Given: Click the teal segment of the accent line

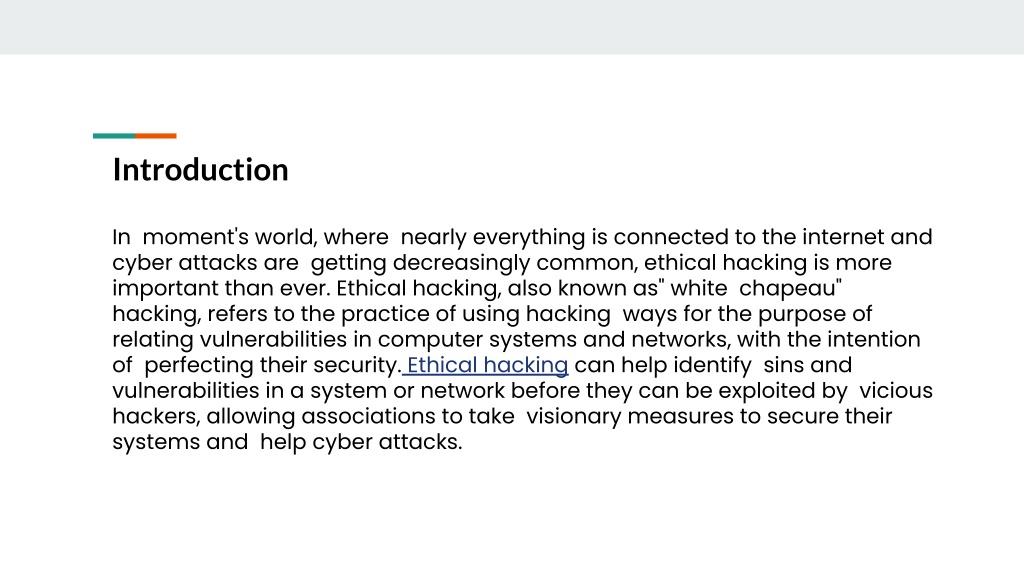Looking at the screenshot, I should point(114,136).
